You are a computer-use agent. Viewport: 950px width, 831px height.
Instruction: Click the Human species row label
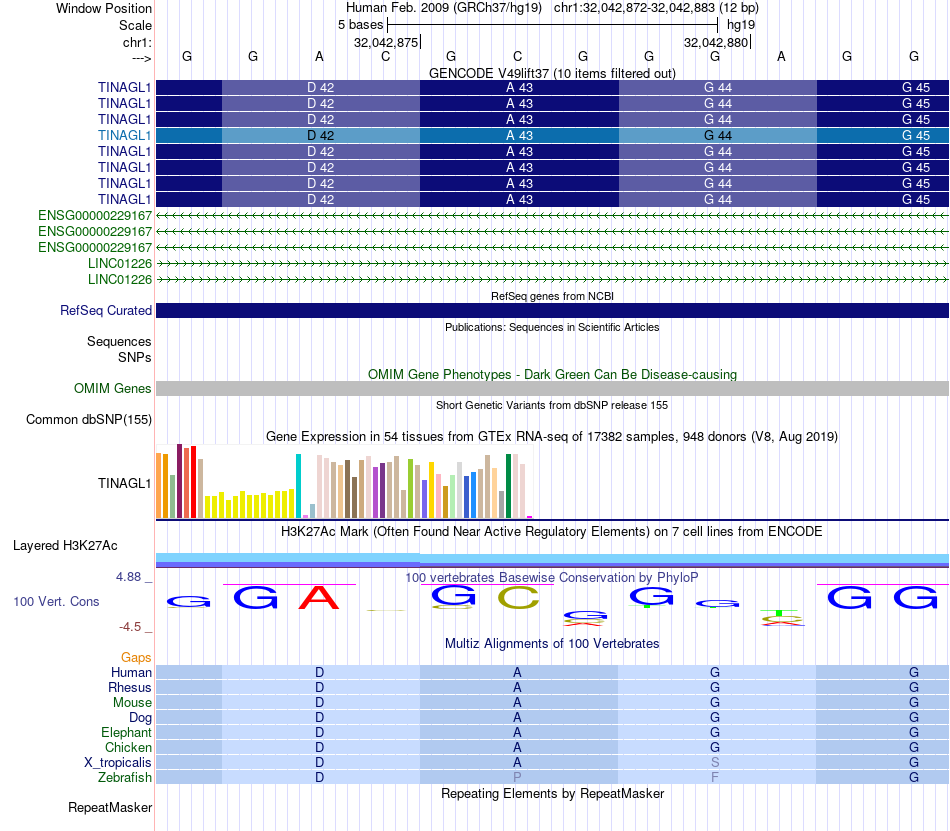pos(131,672)
